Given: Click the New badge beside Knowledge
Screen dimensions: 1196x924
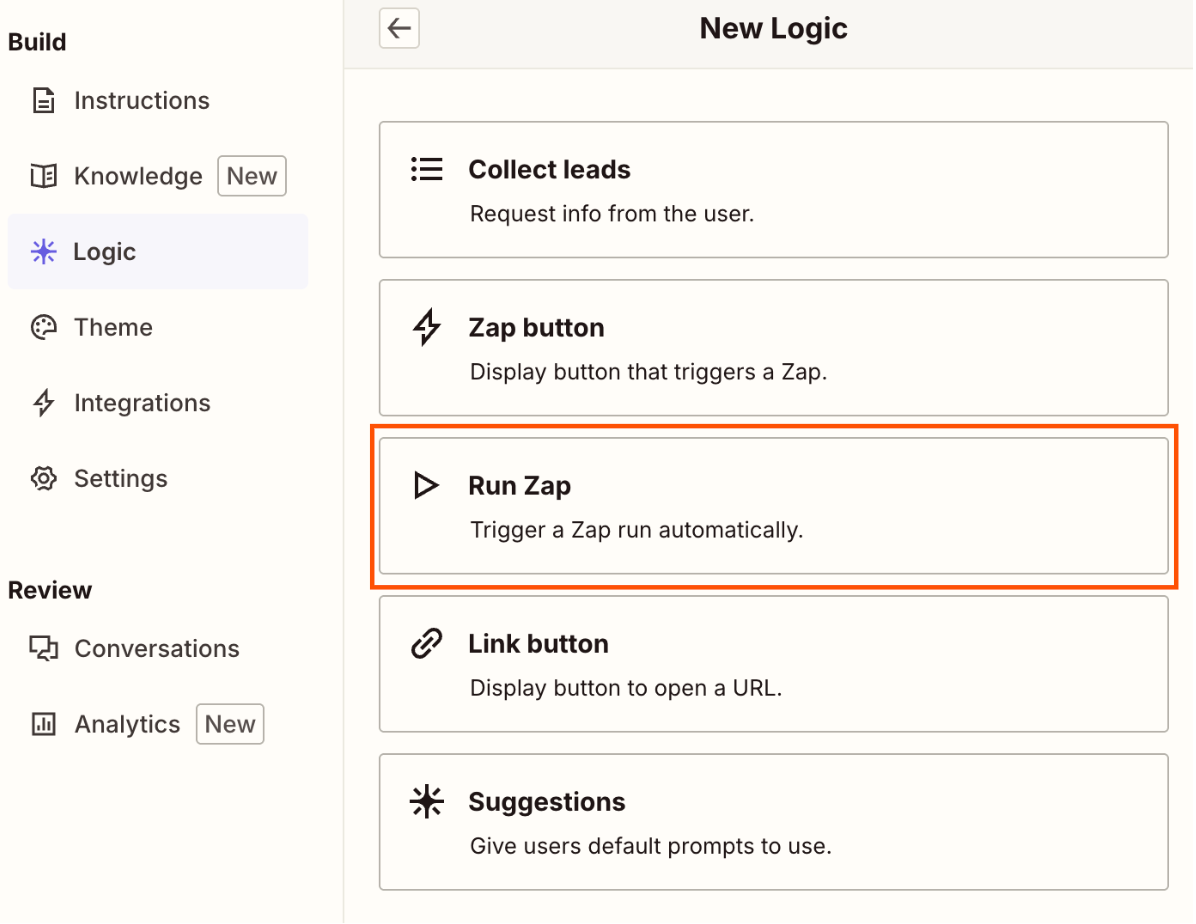Looking at the screenshot, I should [x=252, y=177].
